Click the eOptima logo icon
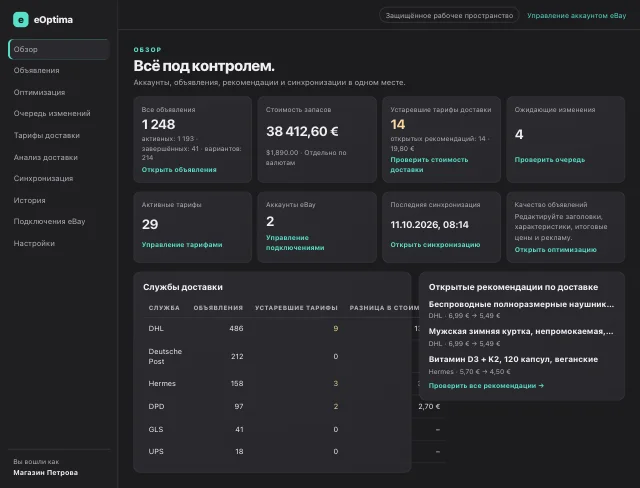This screenshot has width=640, height=488. coord(20,20)
